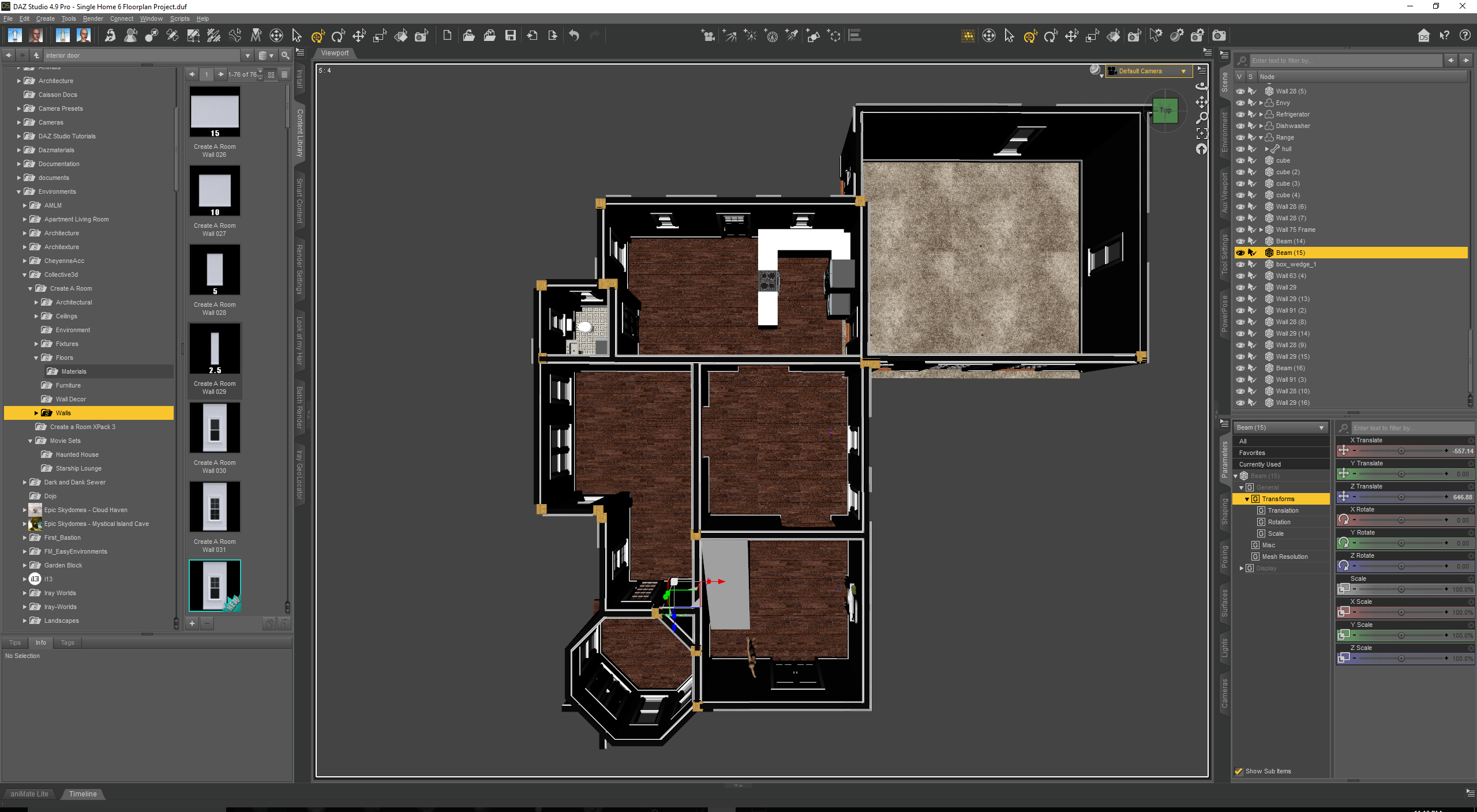This screenshot has height=812, width=1477.
Task: Hide Beam (15) using its eye icon
Action: pos(1240,253)
